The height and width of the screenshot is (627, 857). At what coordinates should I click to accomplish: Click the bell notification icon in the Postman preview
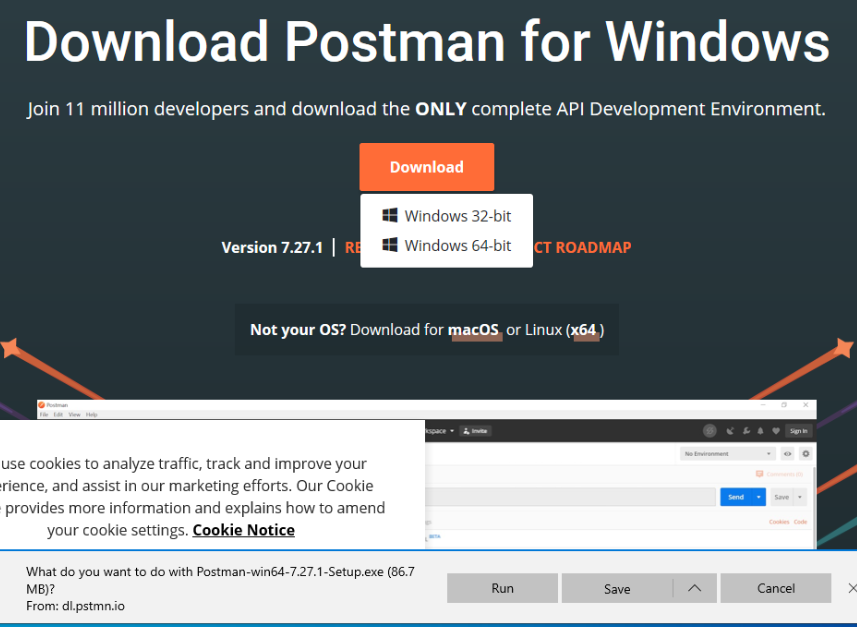click(x=760, y=431)
